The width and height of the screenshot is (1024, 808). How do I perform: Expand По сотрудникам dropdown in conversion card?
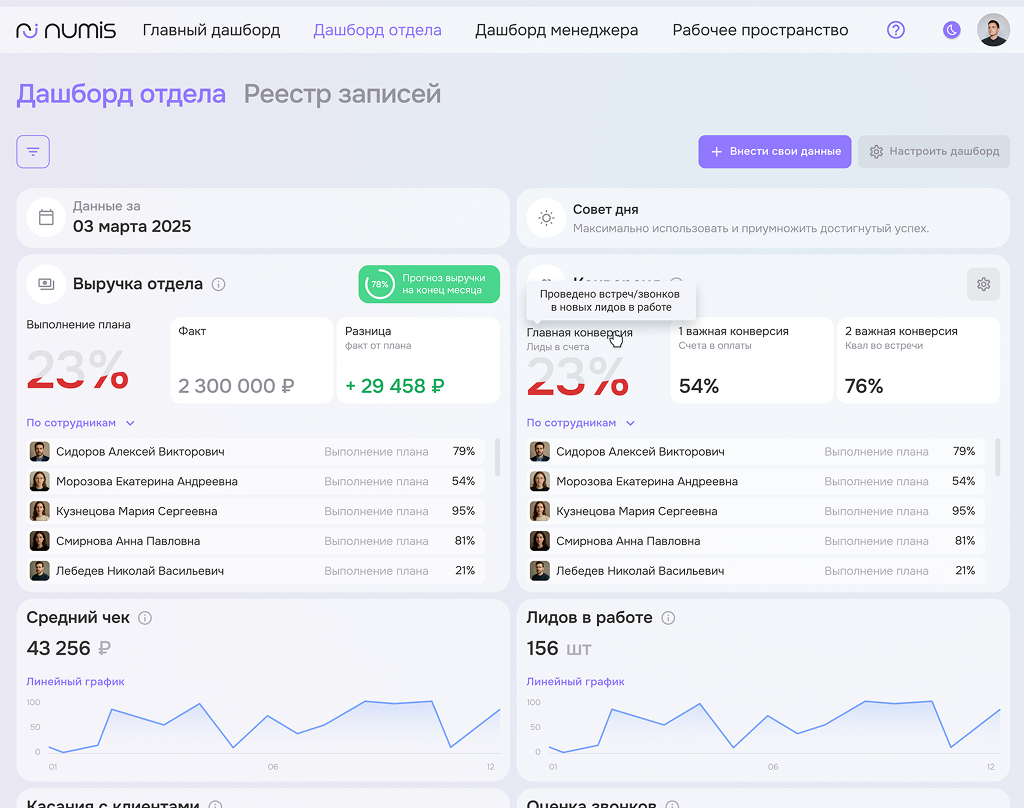click(x=580, y=423)
